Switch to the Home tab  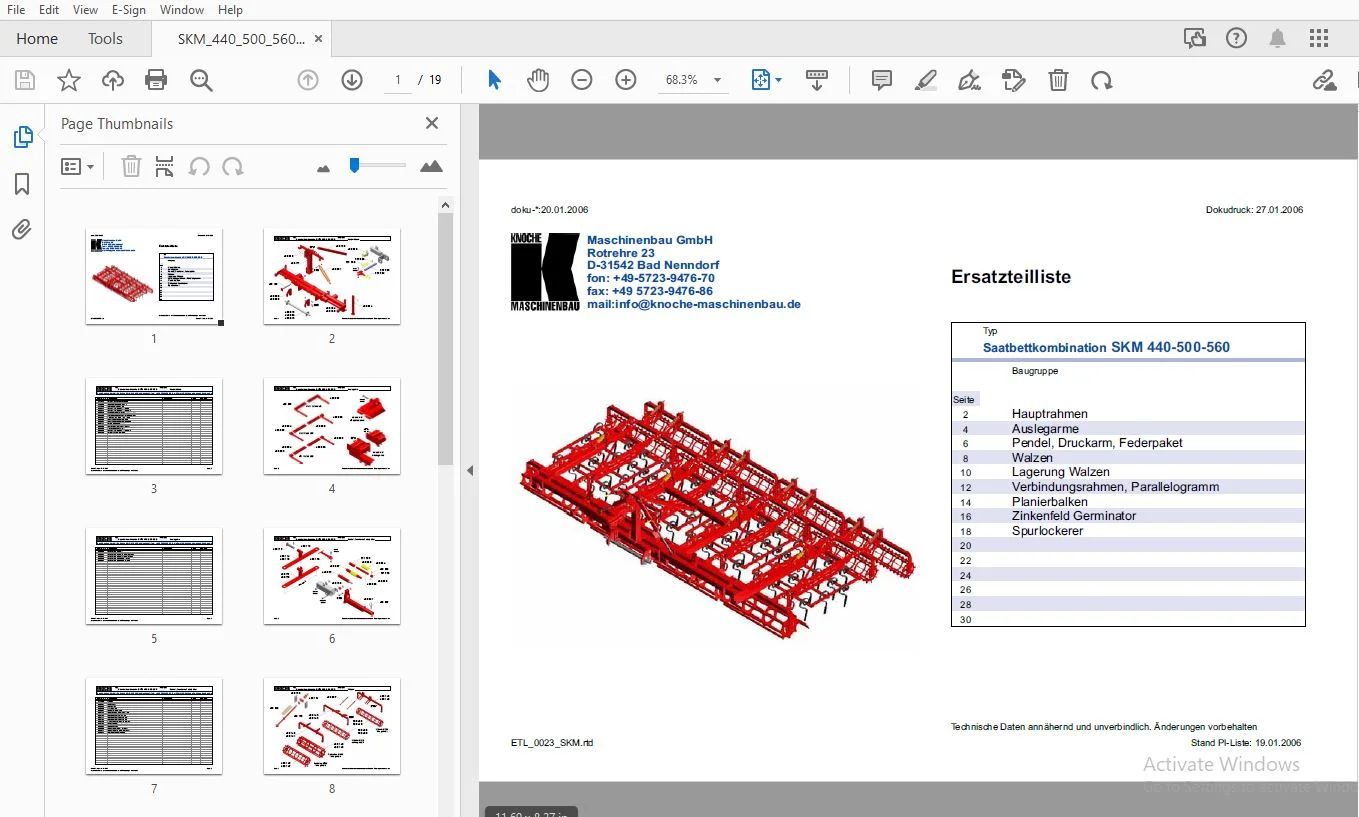[37, 38]
